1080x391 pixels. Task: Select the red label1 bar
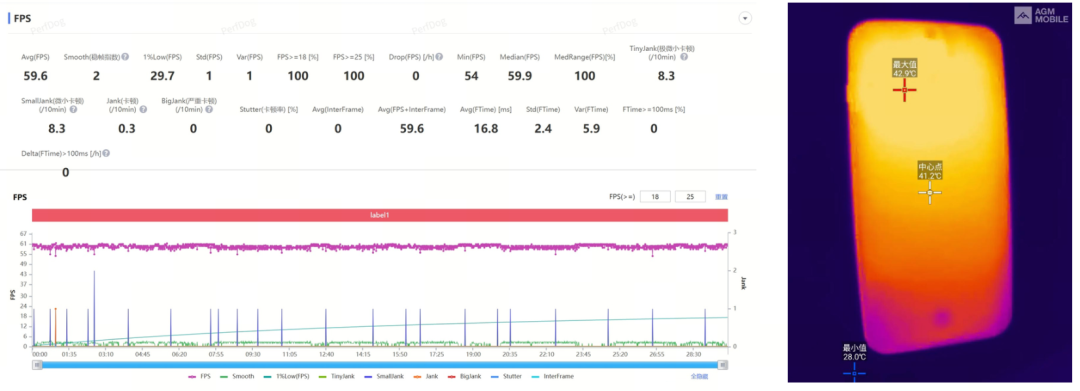[x=380, y=215]
